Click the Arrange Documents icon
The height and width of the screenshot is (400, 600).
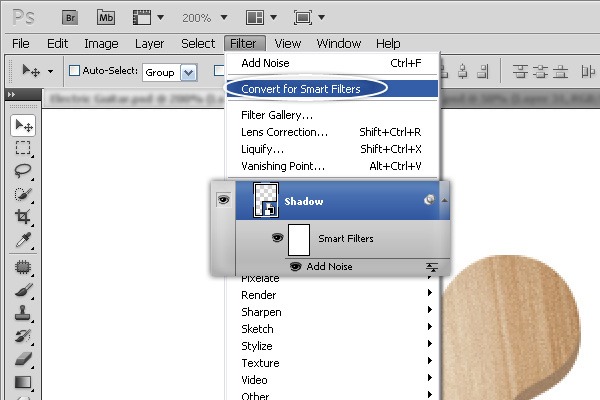(254, 18)
